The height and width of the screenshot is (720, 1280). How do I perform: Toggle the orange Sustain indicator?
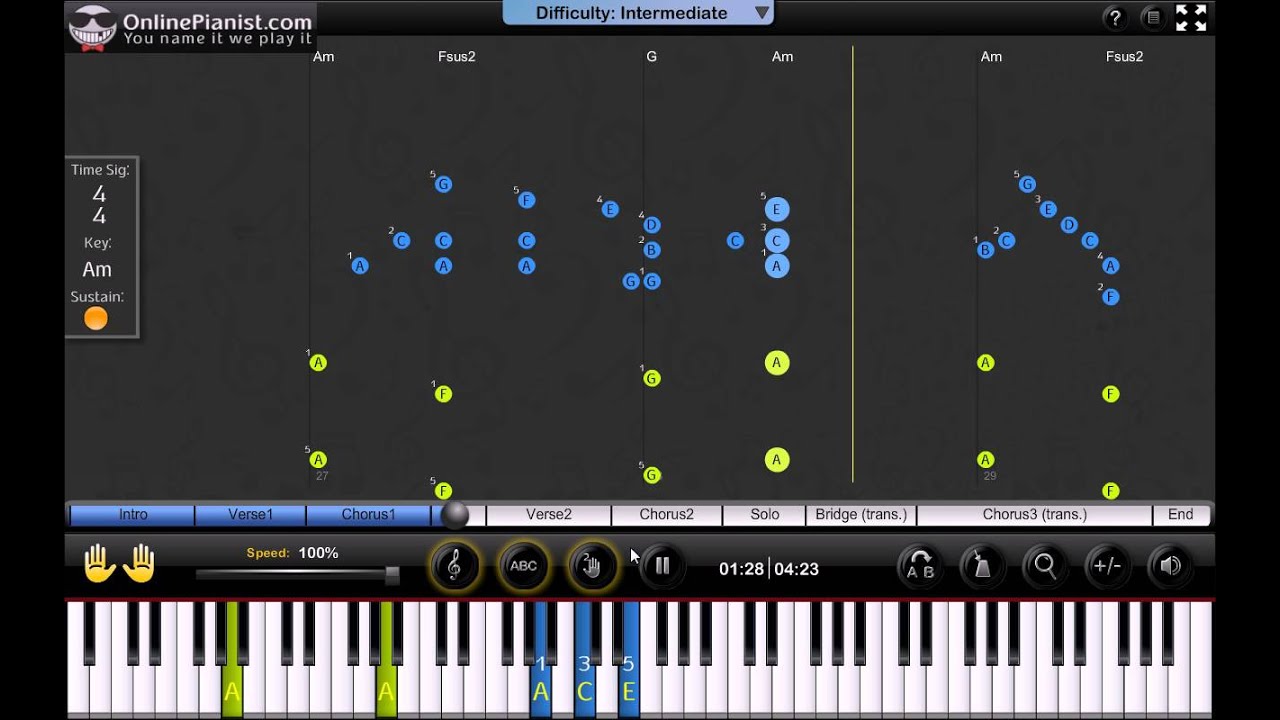point(96,318)
